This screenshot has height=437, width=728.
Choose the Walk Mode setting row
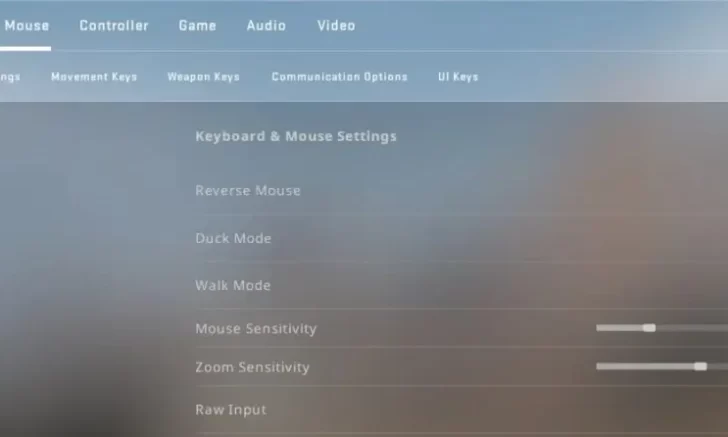(462, 285)
